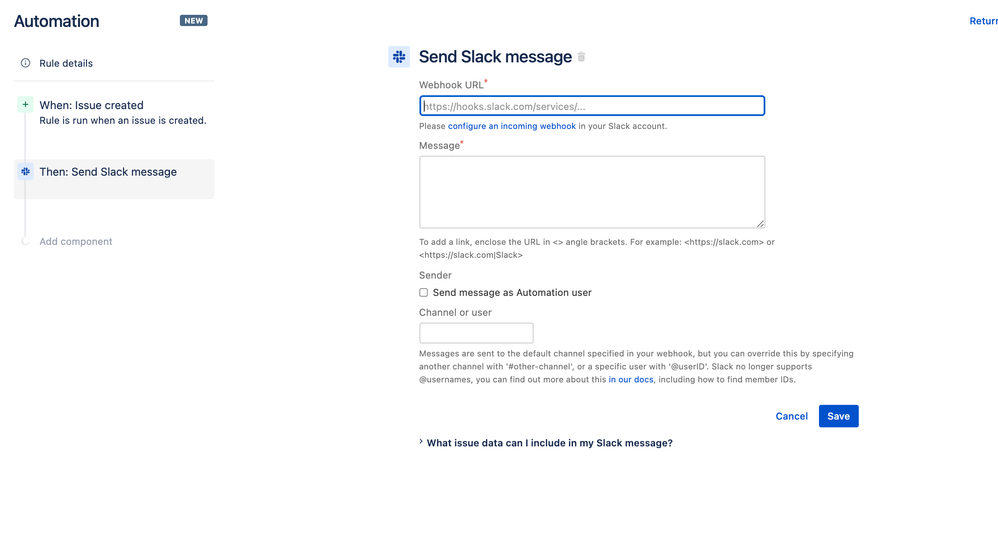Select the When: Issue created step

tap(114, 112)
